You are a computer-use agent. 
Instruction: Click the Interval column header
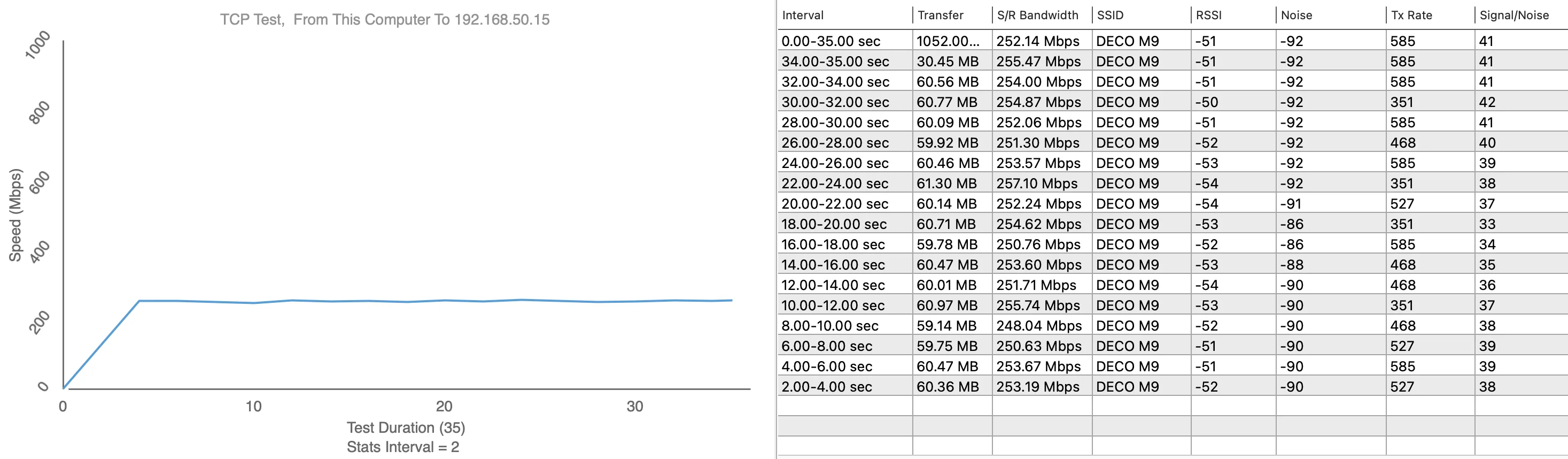[x=802, y=15]
